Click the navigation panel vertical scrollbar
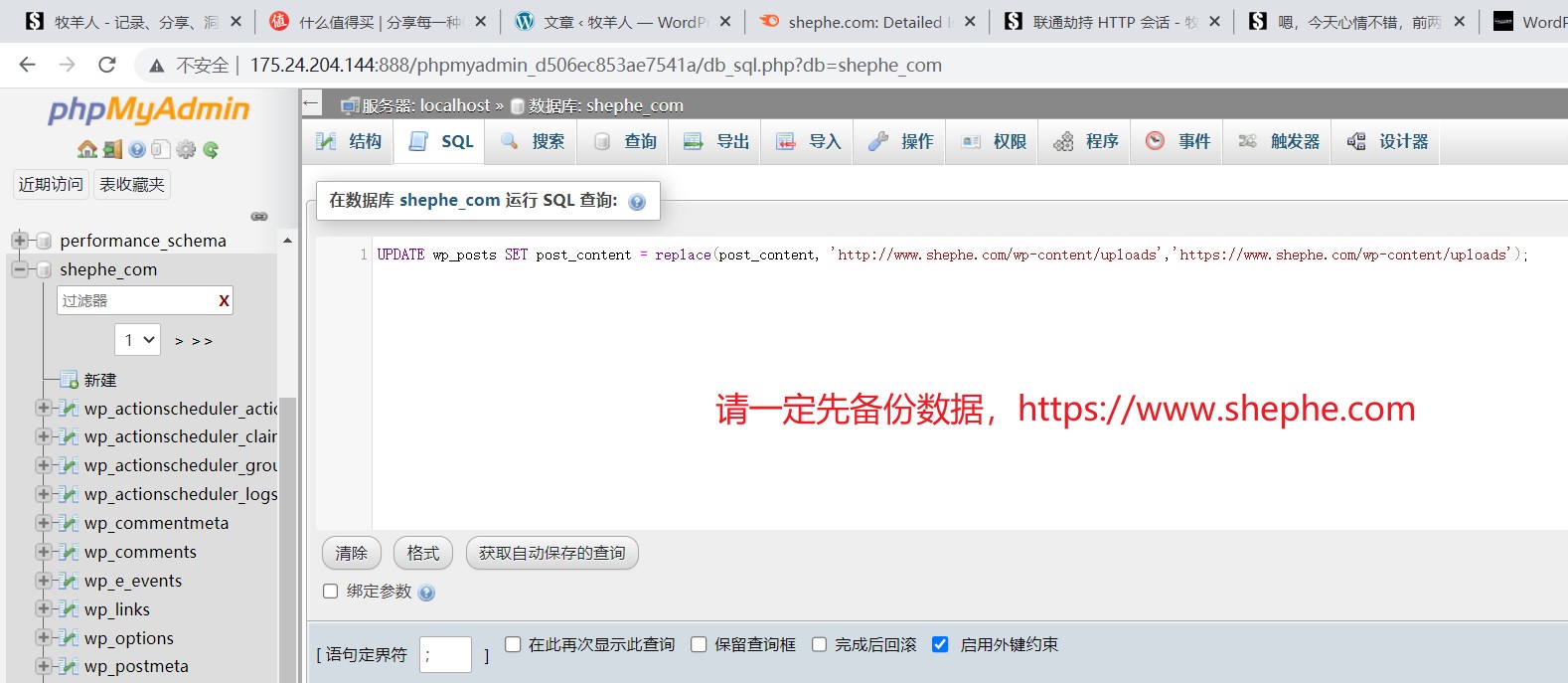 tap(287, 537)
